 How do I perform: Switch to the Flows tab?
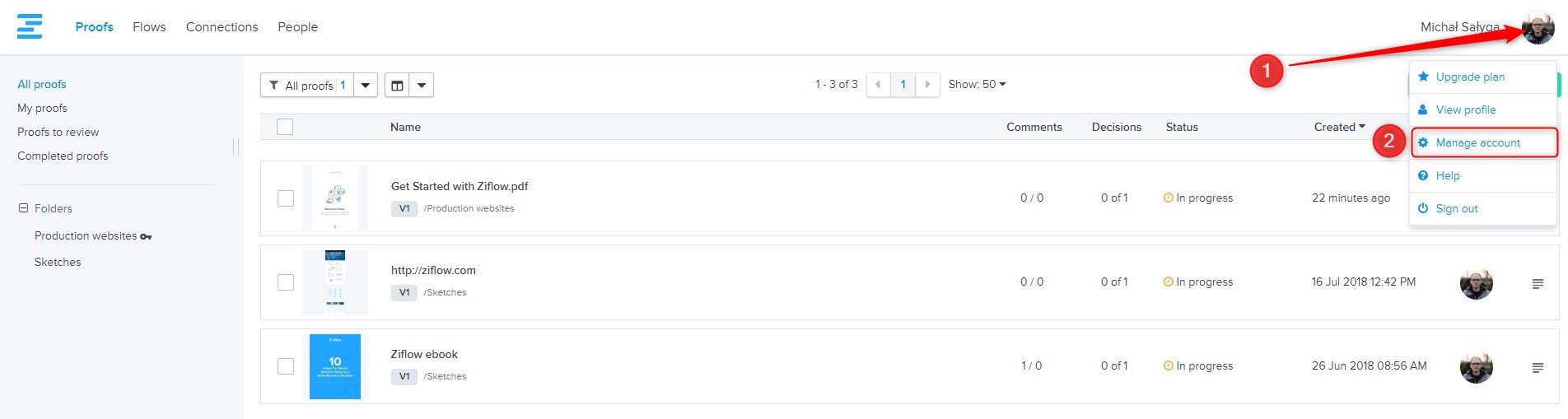click(149, 27)
